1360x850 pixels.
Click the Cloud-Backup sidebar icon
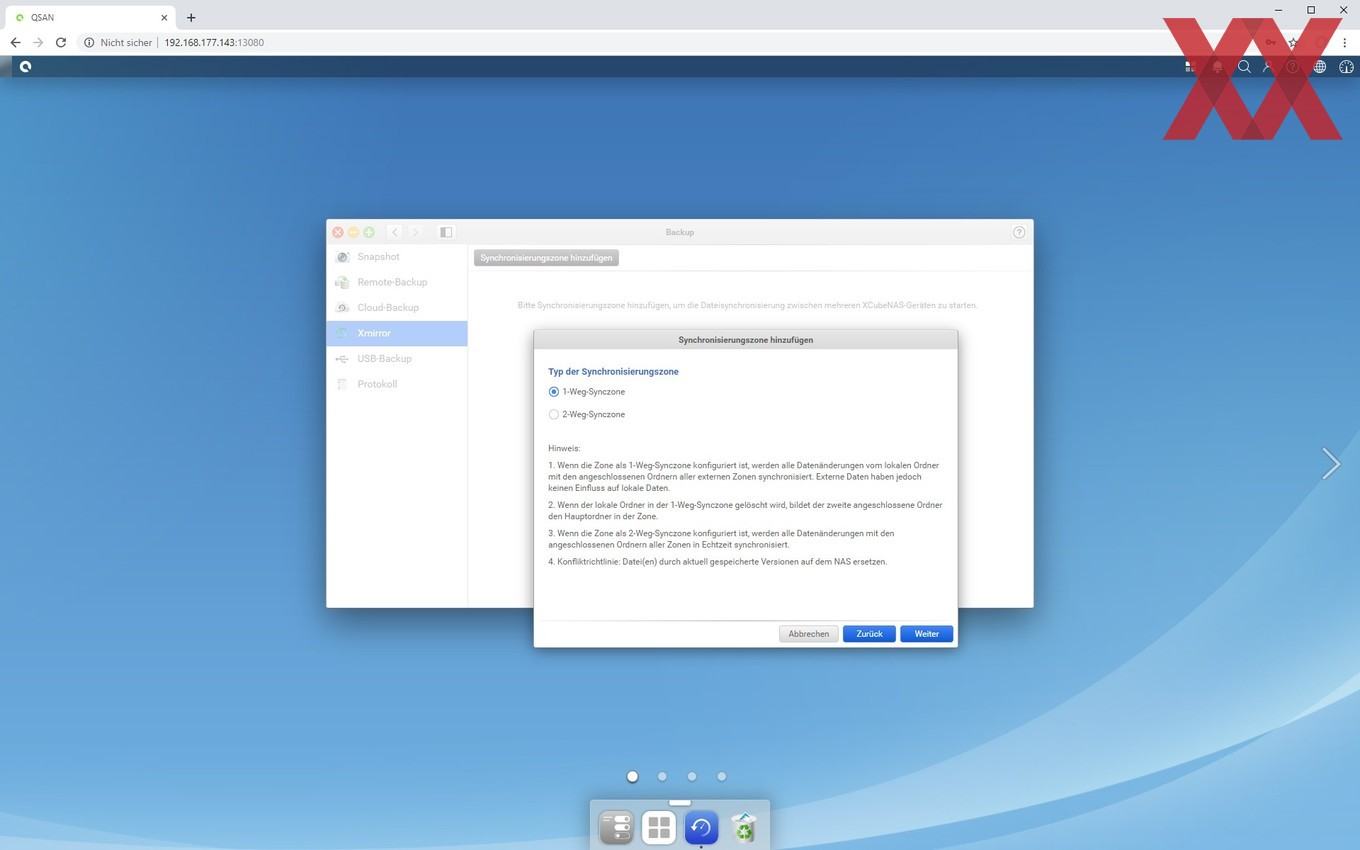342,308
